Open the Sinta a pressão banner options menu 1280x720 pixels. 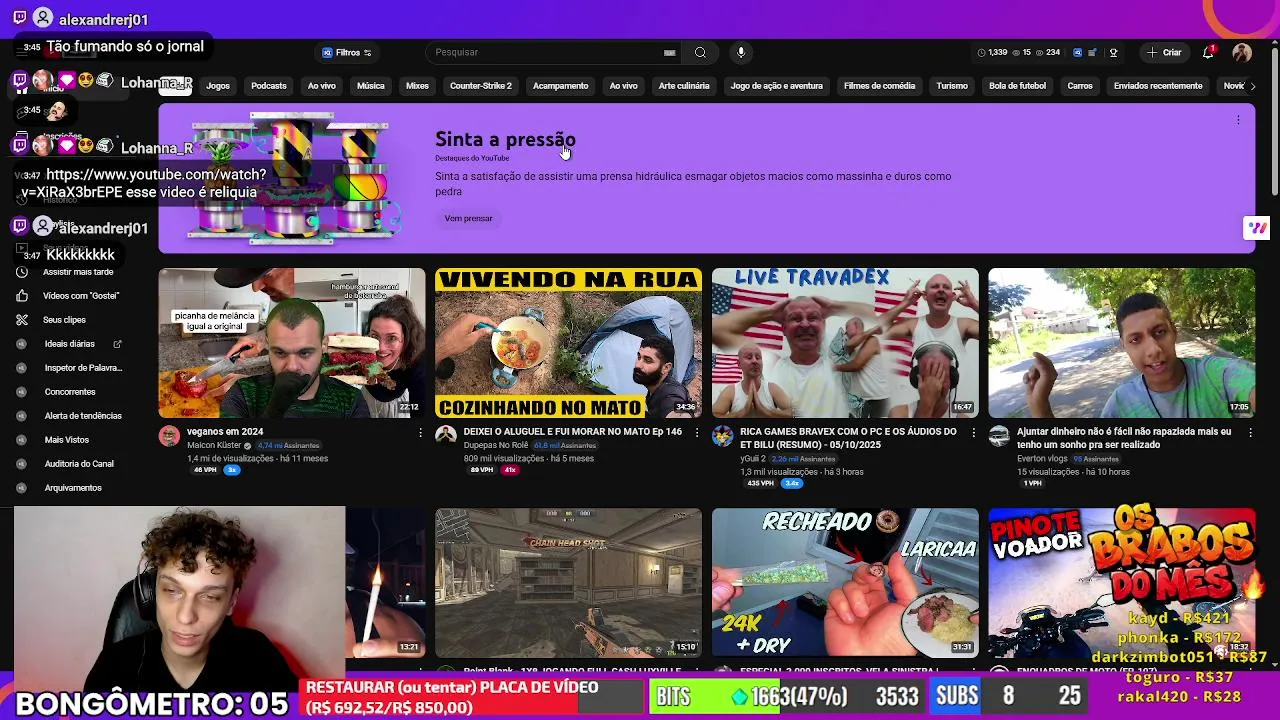1238,120
